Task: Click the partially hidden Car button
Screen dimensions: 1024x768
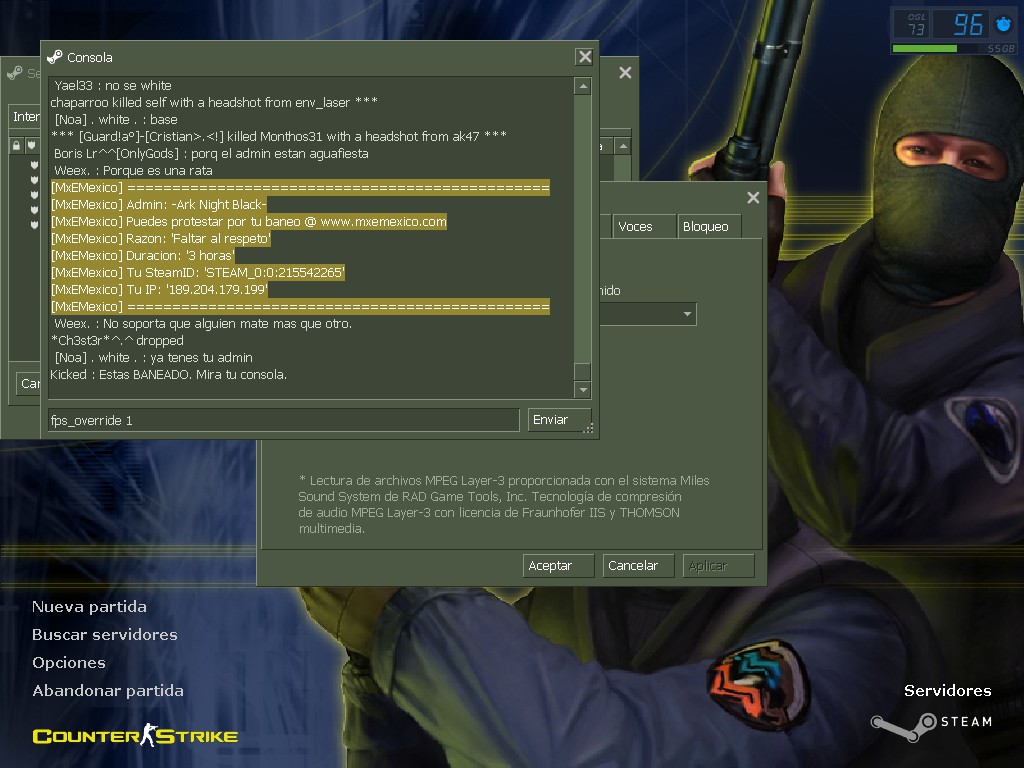Action: coord(29,383)
